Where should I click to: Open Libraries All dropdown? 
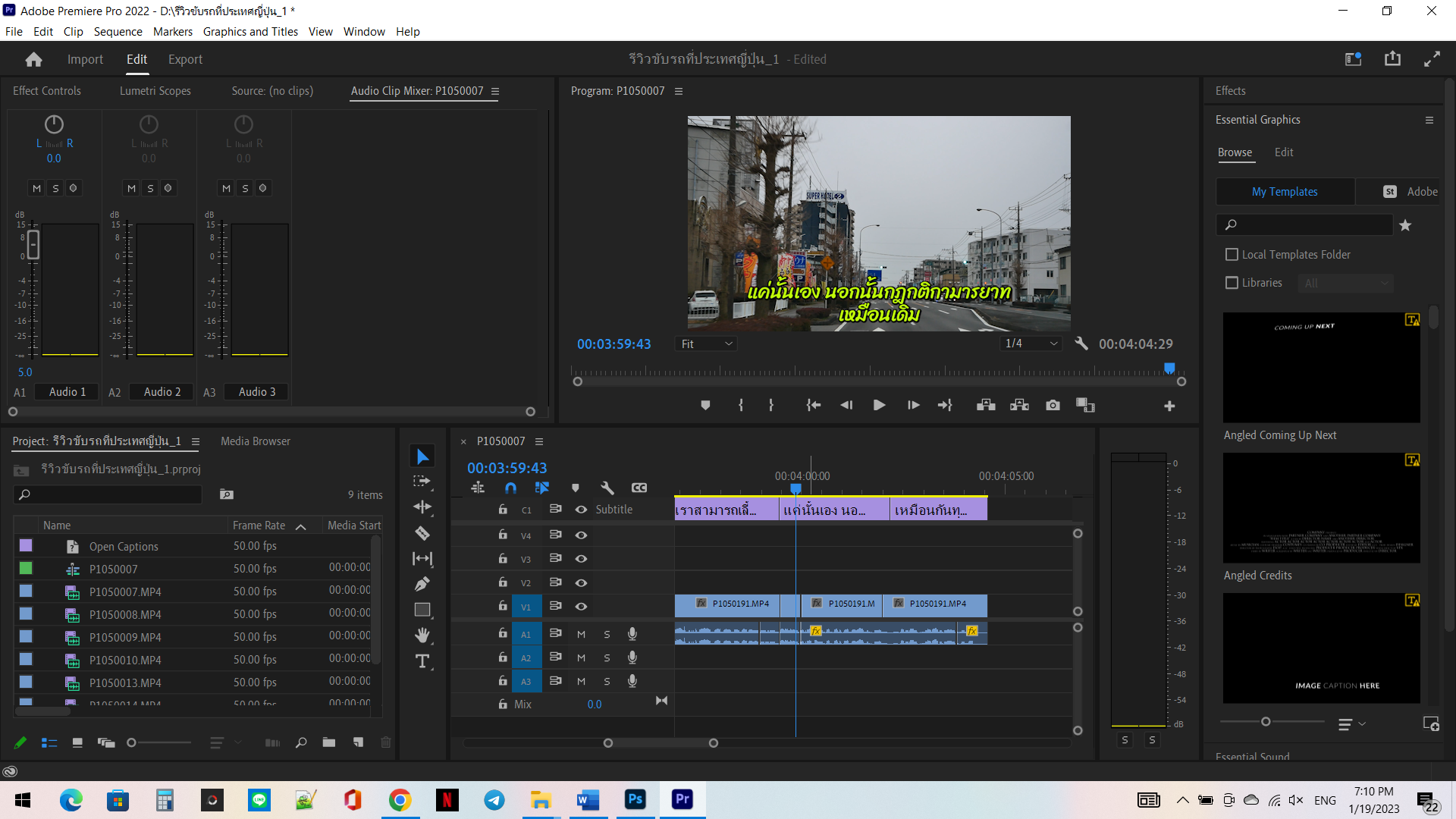click(1346, 283)
